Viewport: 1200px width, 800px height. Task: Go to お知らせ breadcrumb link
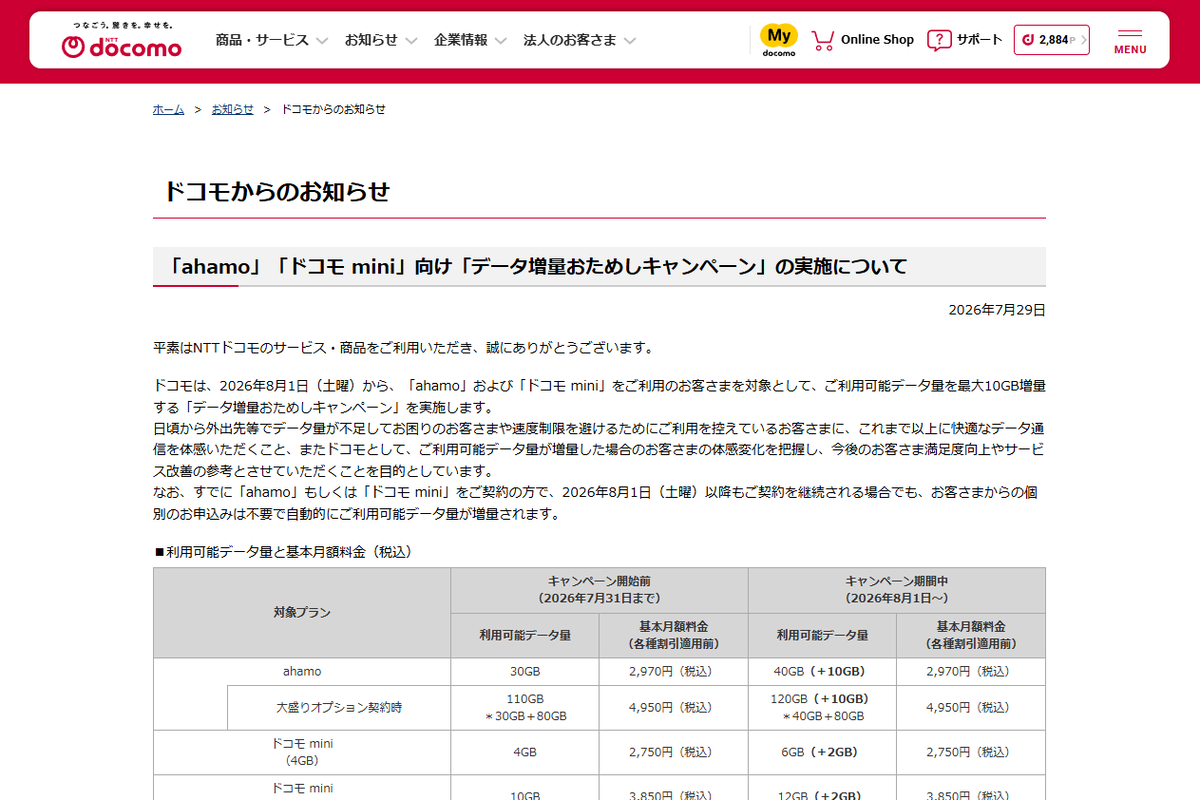click(x=232, y=109)
